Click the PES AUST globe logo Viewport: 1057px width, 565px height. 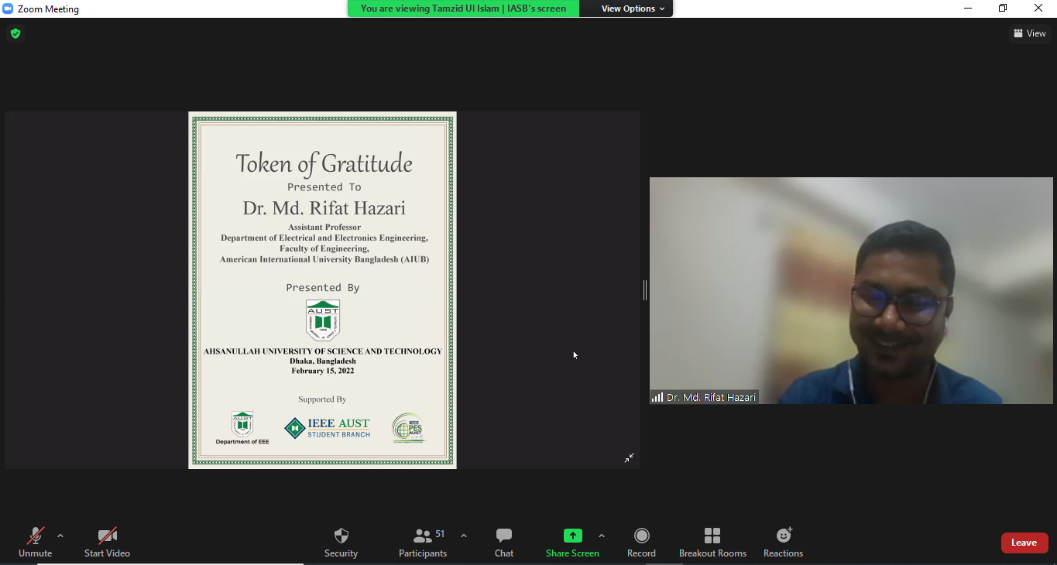(x=408, y=428)
